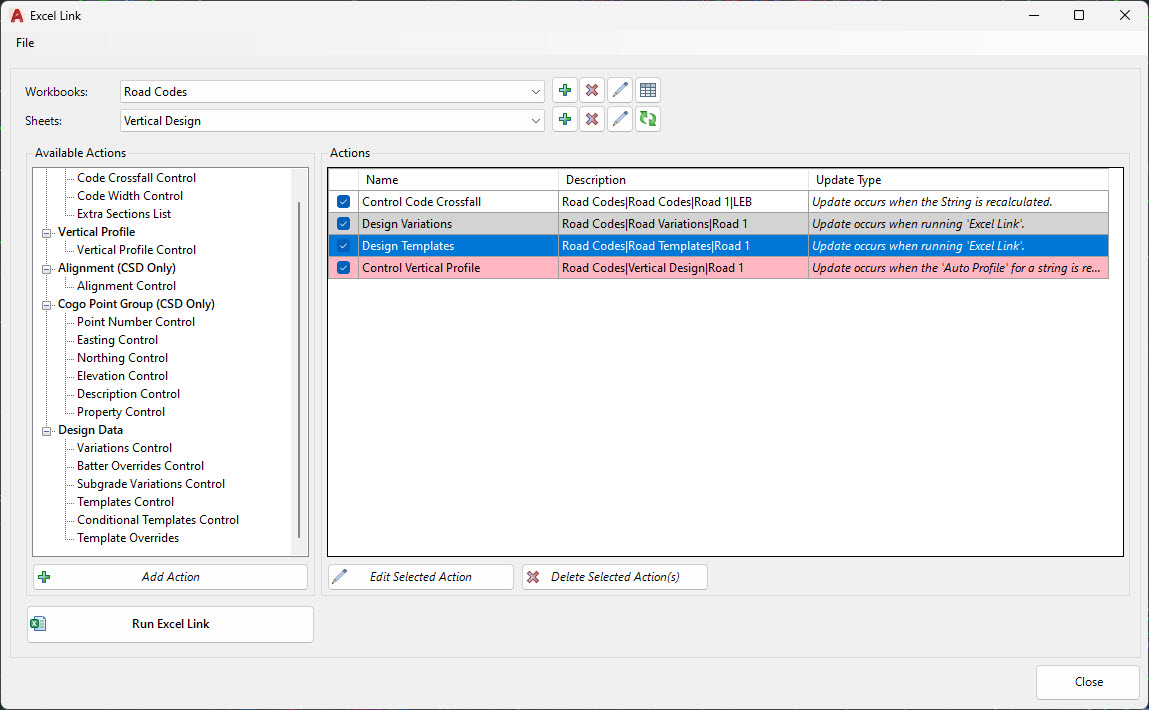The width and height of the screenshot is (1149, 710).
Task: Select Variations Control tree item
Action: [125, 448]
